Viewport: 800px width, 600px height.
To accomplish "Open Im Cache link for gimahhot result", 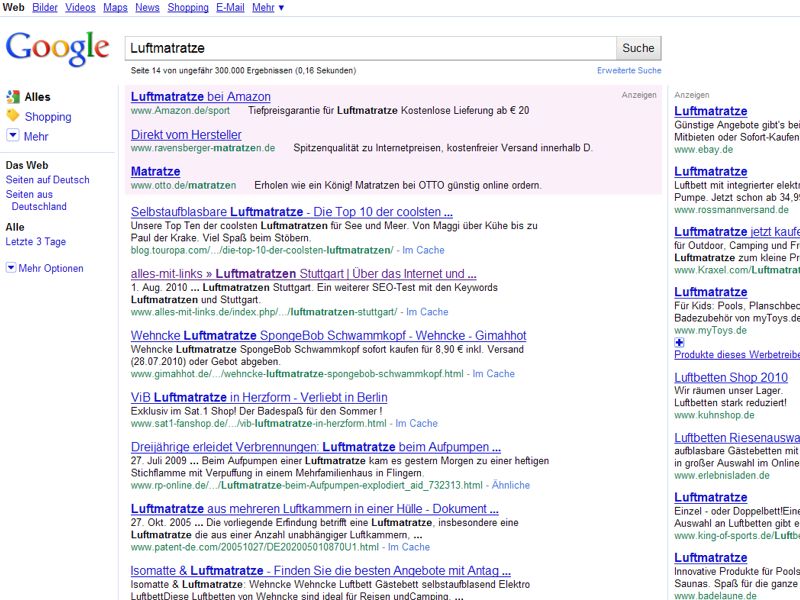I will (x=493, y=374).
